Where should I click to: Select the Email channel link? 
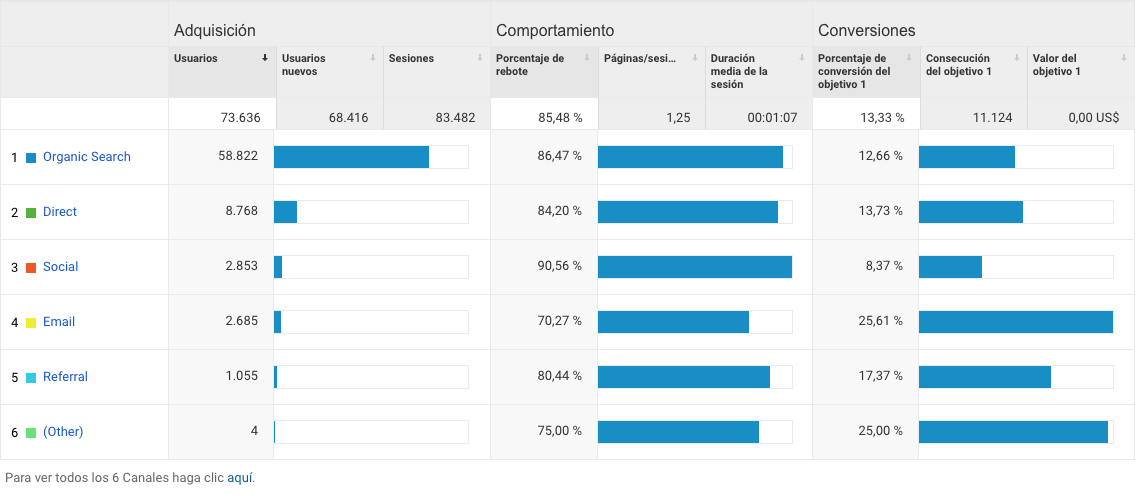click(x=59, y=322)
